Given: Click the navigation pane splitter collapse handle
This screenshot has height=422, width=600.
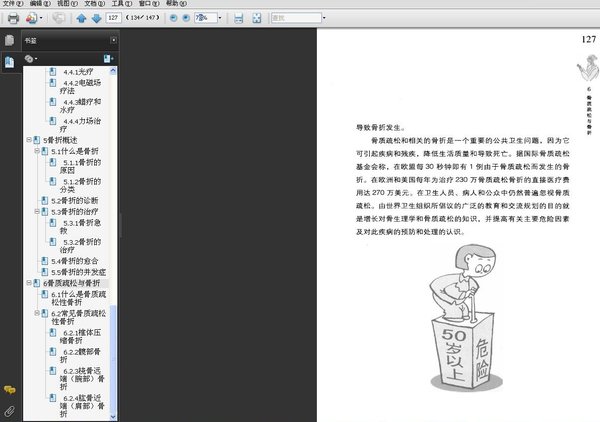Looking at the screenshot, I should [121, 225].
